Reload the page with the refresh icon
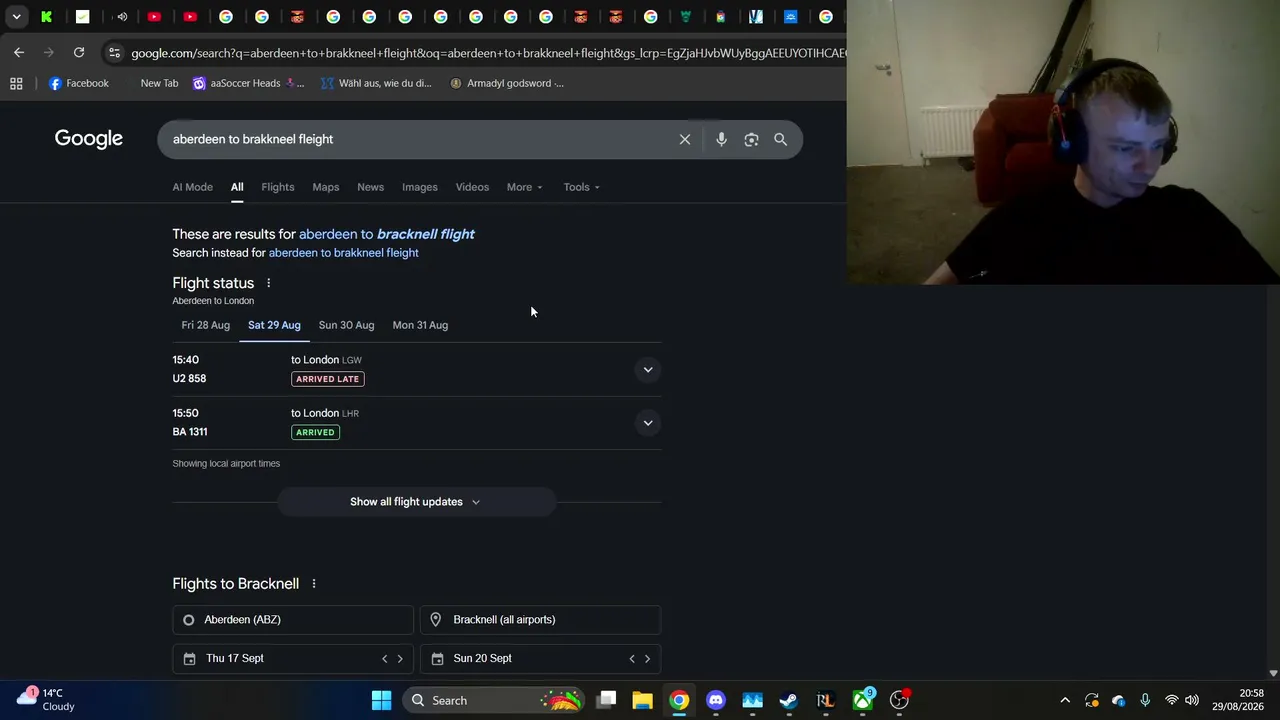 [79, 52]
